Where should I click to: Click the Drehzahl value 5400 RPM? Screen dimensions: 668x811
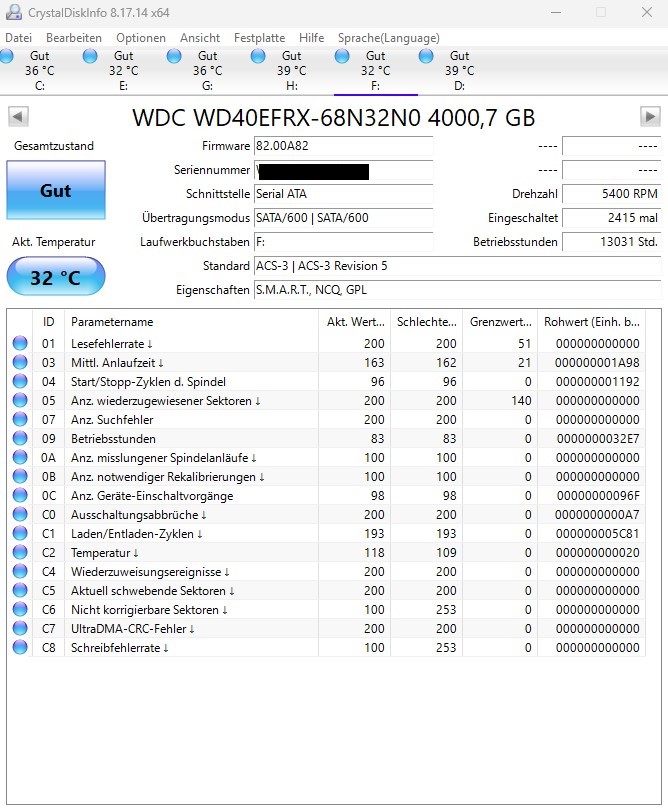pos(612,194)
